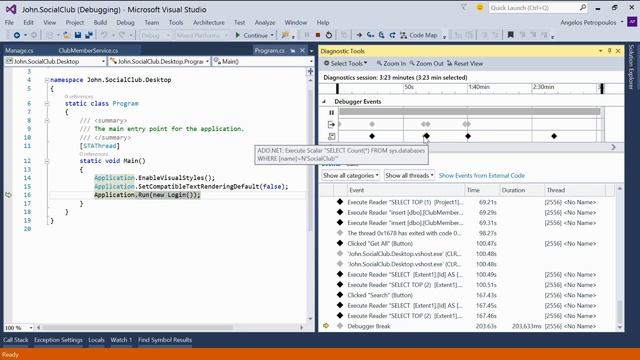
Task: Click Reset View in Diagnostic Tools
Action: 464,64
